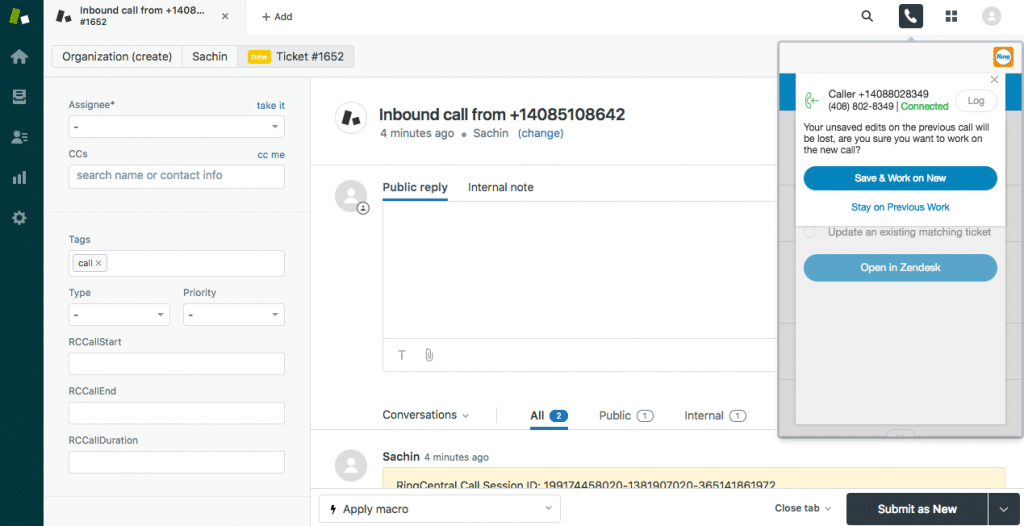Select Update an existing matching ticket
The image size is (1024, 526).
(811, 232)
